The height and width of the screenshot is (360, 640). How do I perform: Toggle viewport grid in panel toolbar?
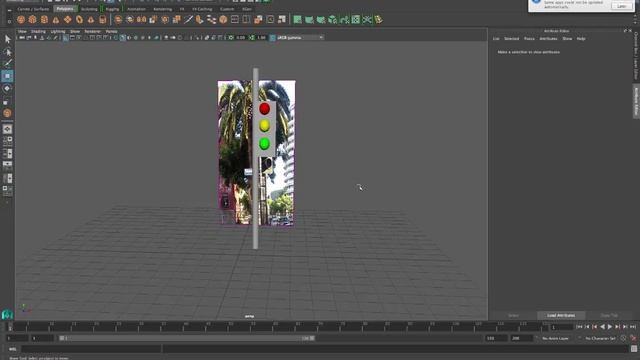pos(65,38)
